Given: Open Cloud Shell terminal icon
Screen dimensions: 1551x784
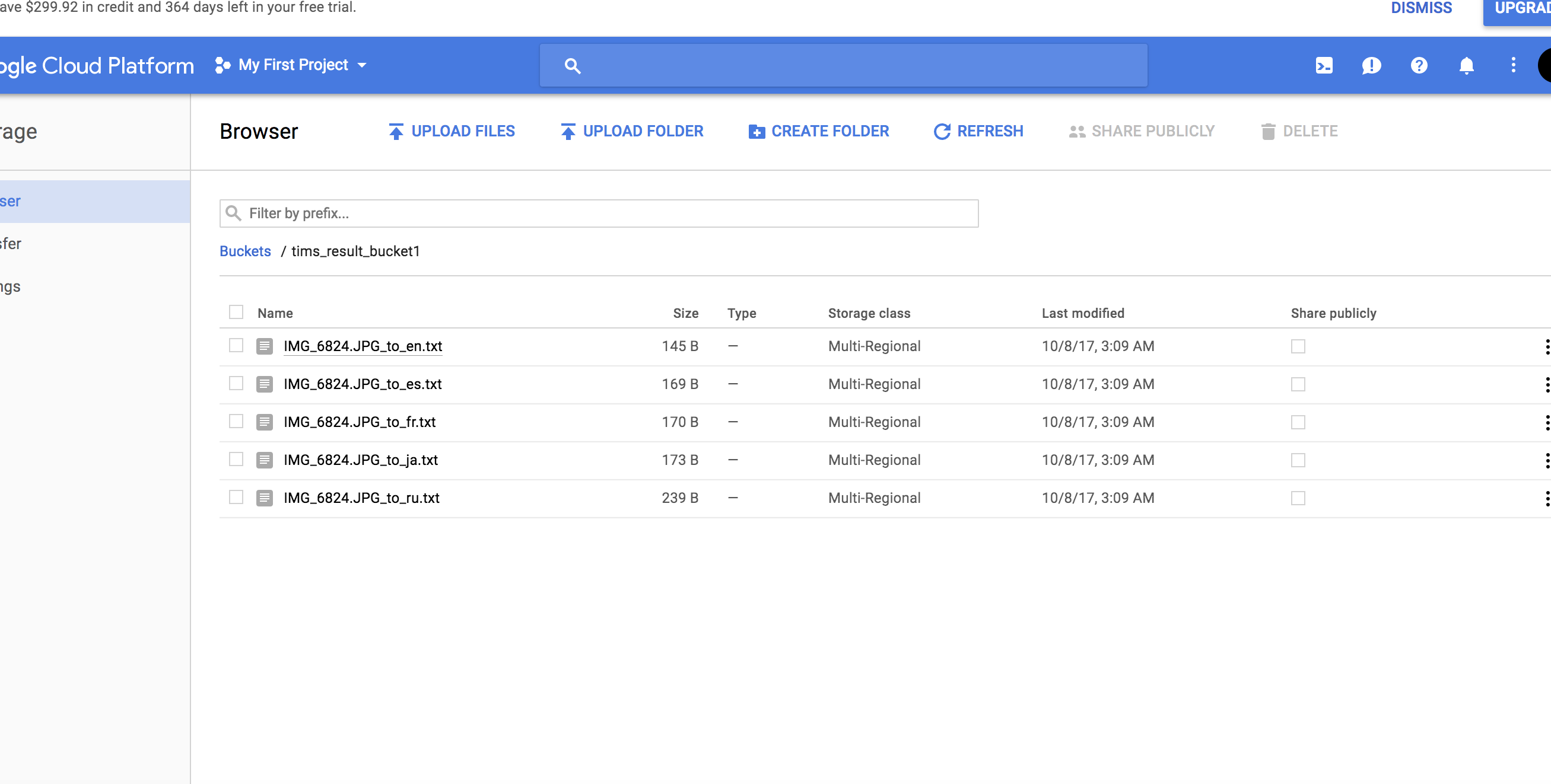Looking at the screenshot, I should tap(1324, 65).
